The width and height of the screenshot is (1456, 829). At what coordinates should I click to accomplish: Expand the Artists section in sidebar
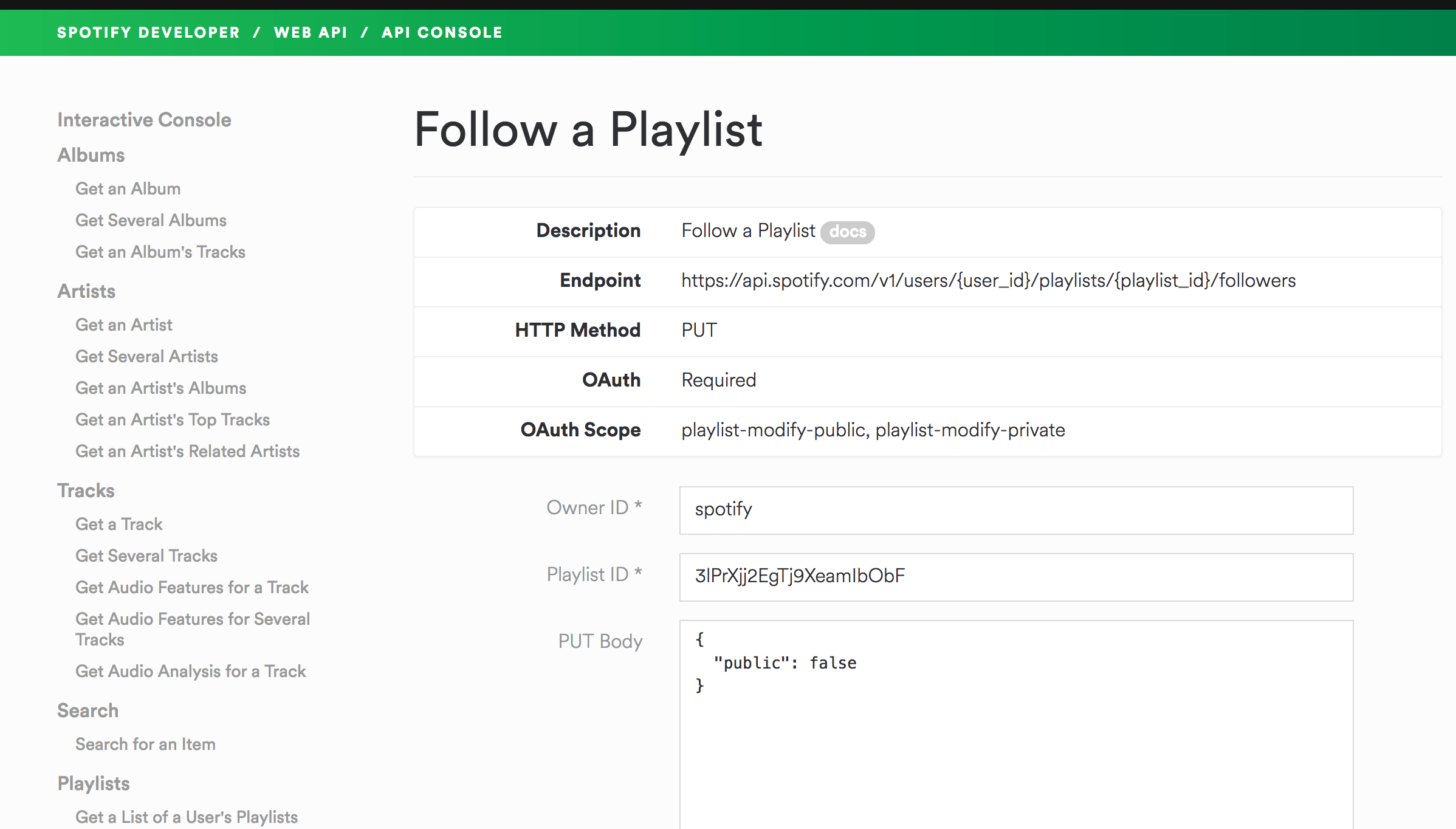coord(86,291)
